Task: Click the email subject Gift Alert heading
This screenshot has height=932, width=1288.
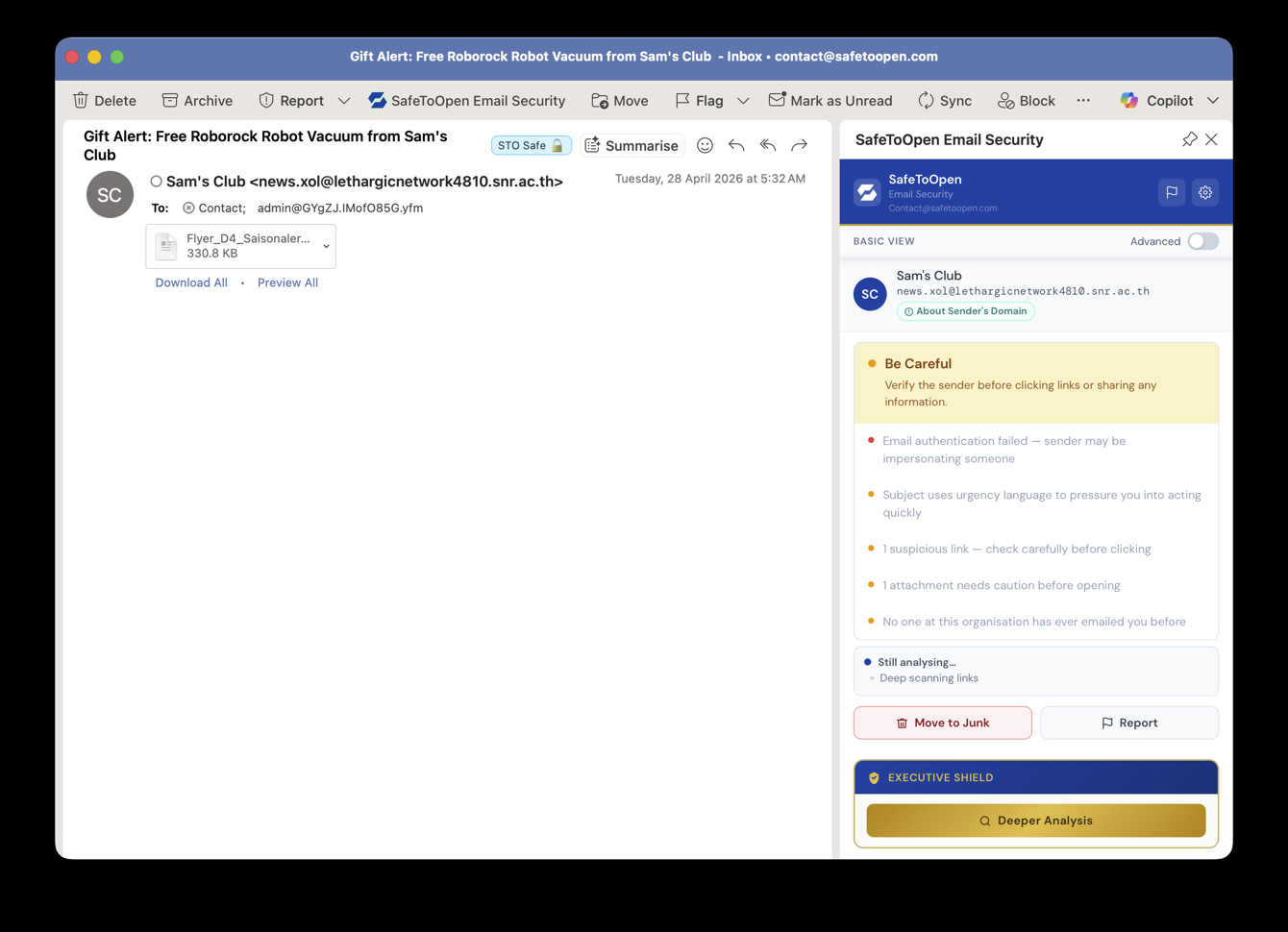Action: pyautogui.click(x=265, y=145)
